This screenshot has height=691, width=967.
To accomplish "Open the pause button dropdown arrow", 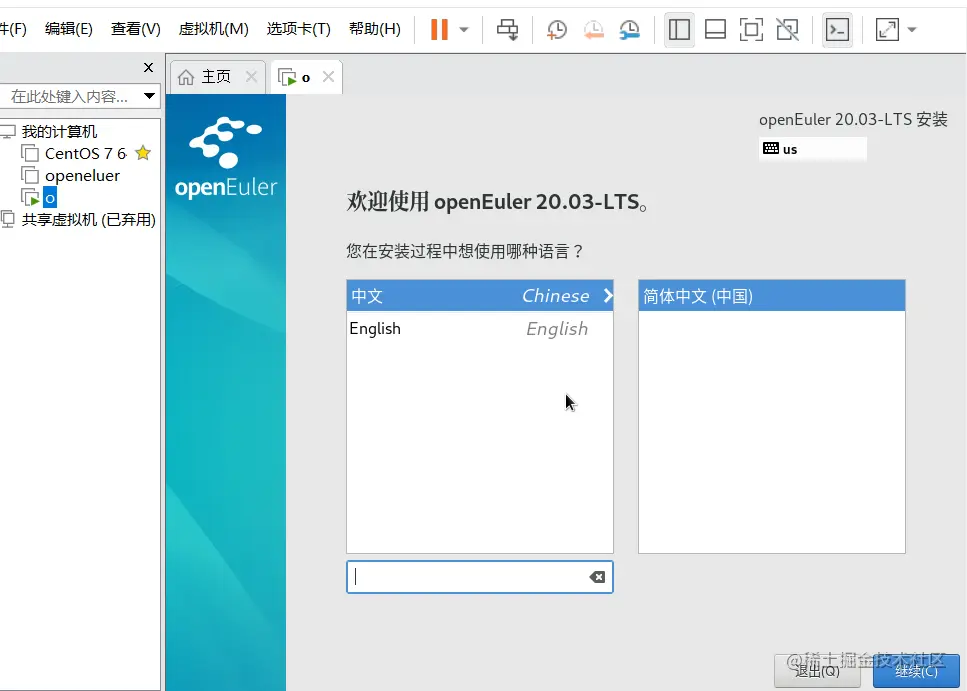I will coord(464,29).
